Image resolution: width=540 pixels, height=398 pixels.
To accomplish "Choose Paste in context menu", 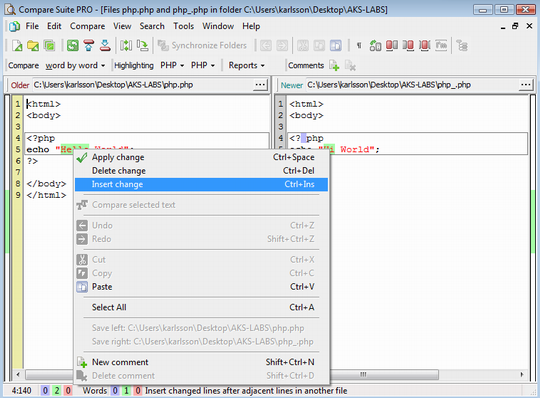I will (201, 286).
